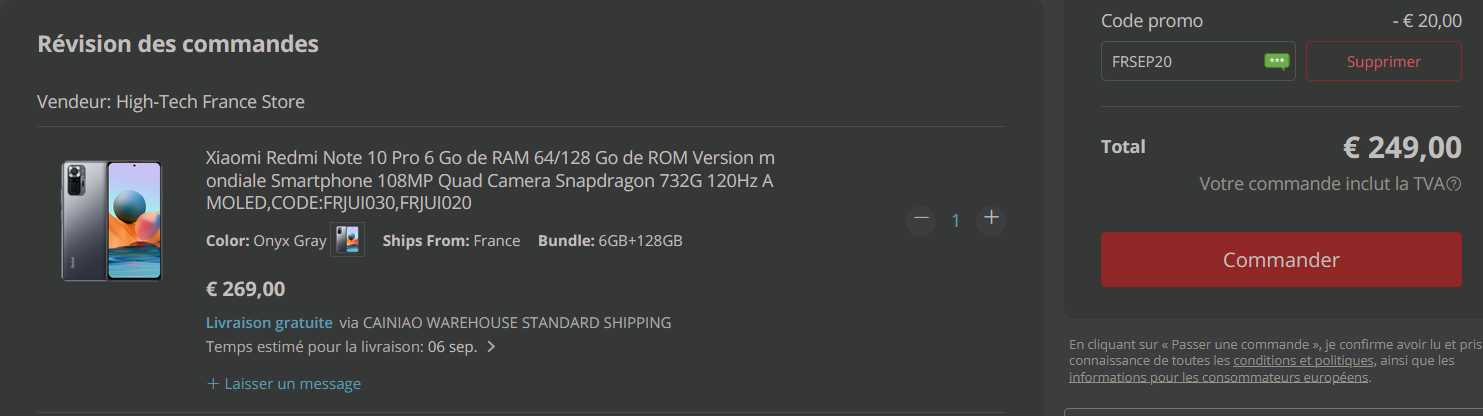This screenshot has height=416, width=1483.
Task: Expand the delivery time chevron arrow
Action: tap(491, 348)
